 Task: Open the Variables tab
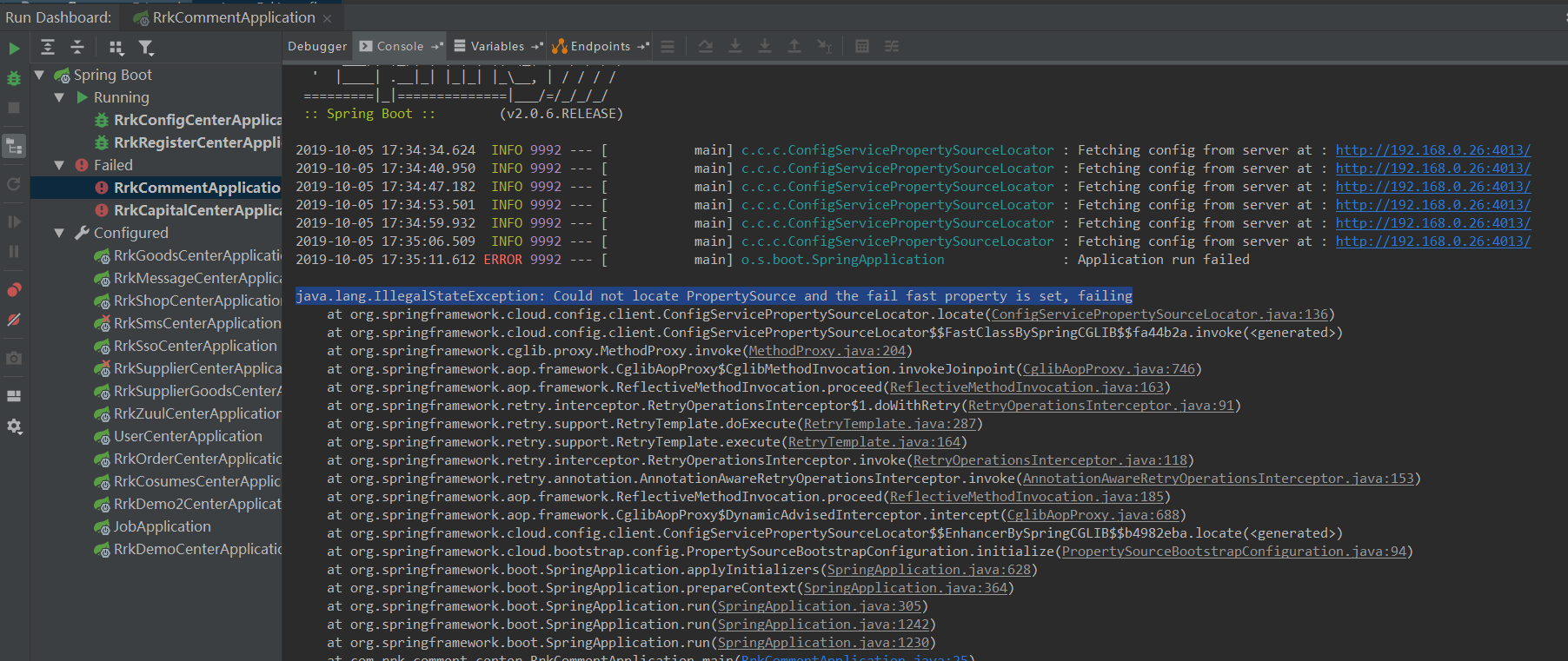coord(498,46)
